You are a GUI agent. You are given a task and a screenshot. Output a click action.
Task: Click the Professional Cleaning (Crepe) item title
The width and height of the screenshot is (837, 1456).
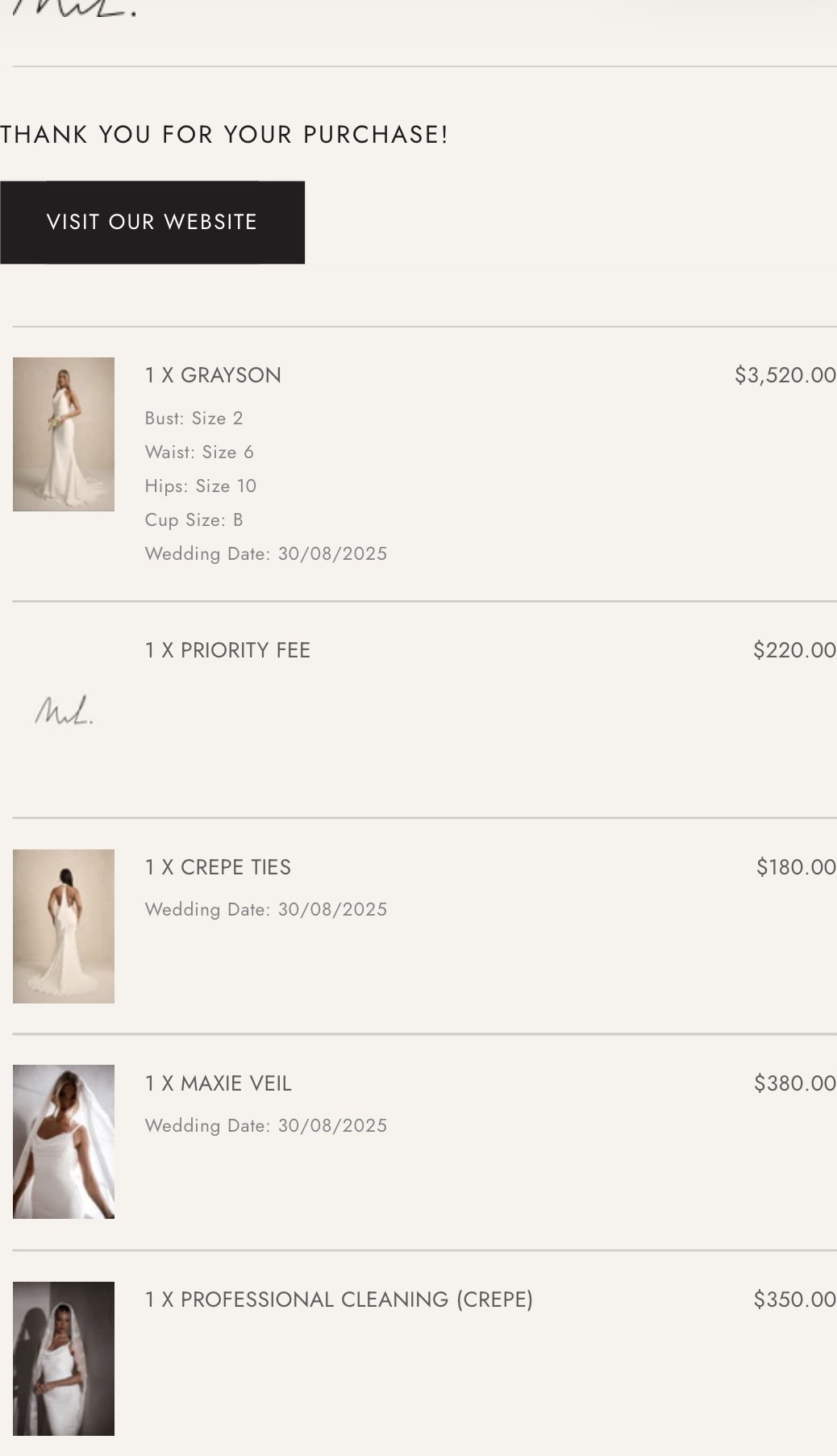339,1300
